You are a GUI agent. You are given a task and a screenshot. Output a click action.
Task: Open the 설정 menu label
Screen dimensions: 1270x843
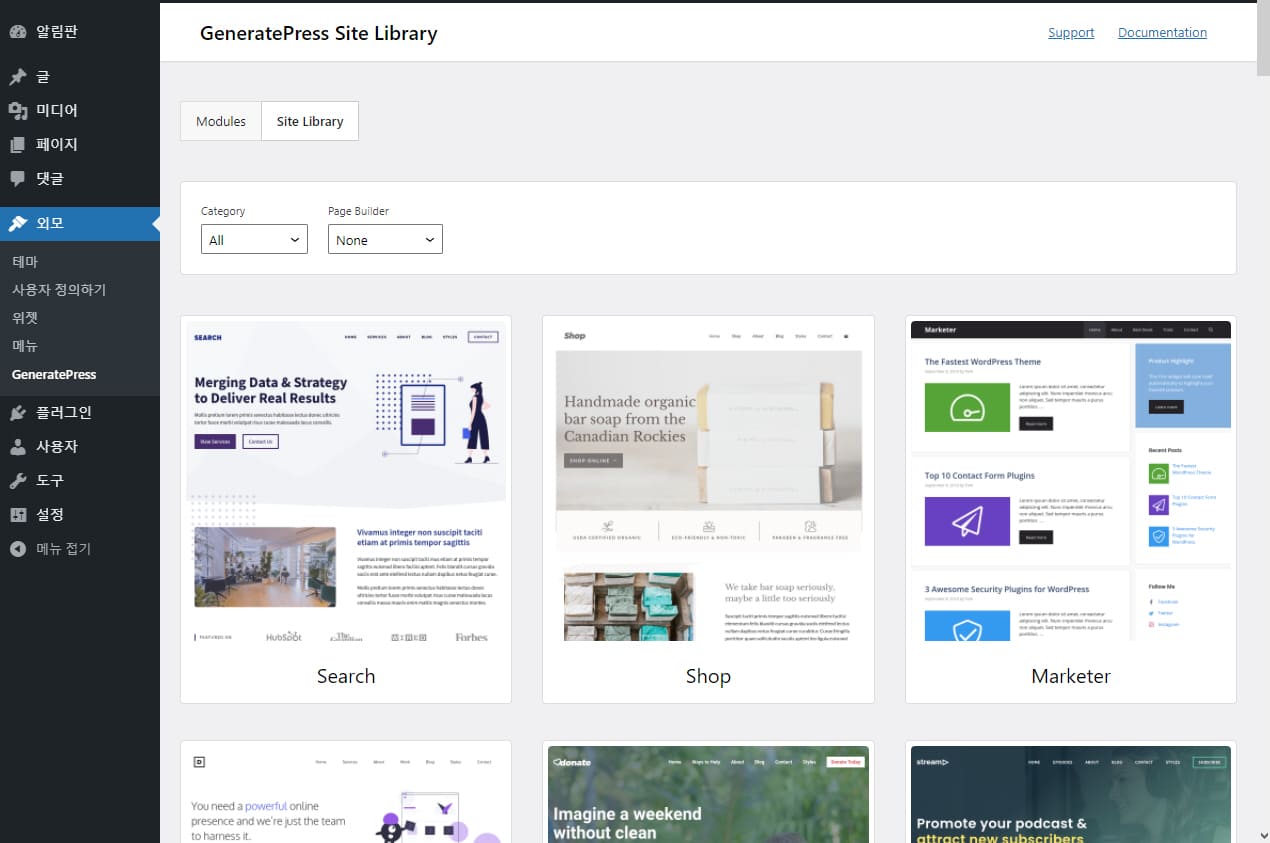pyautogui.click(x=50, y=515)
